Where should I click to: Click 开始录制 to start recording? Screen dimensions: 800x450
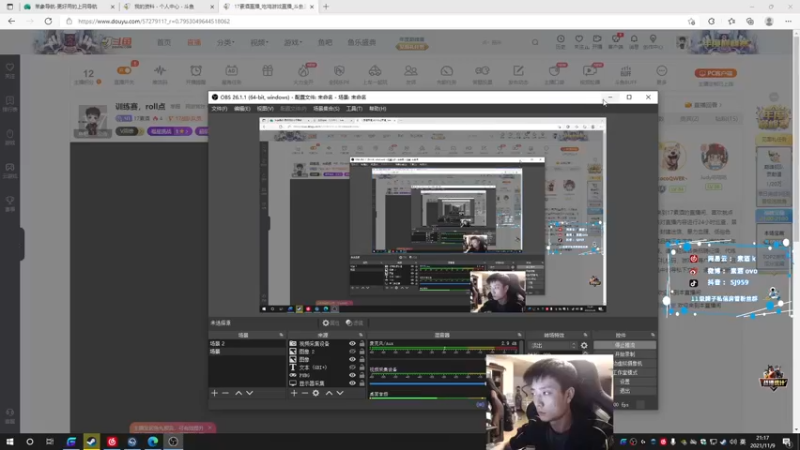coord(624,354)
